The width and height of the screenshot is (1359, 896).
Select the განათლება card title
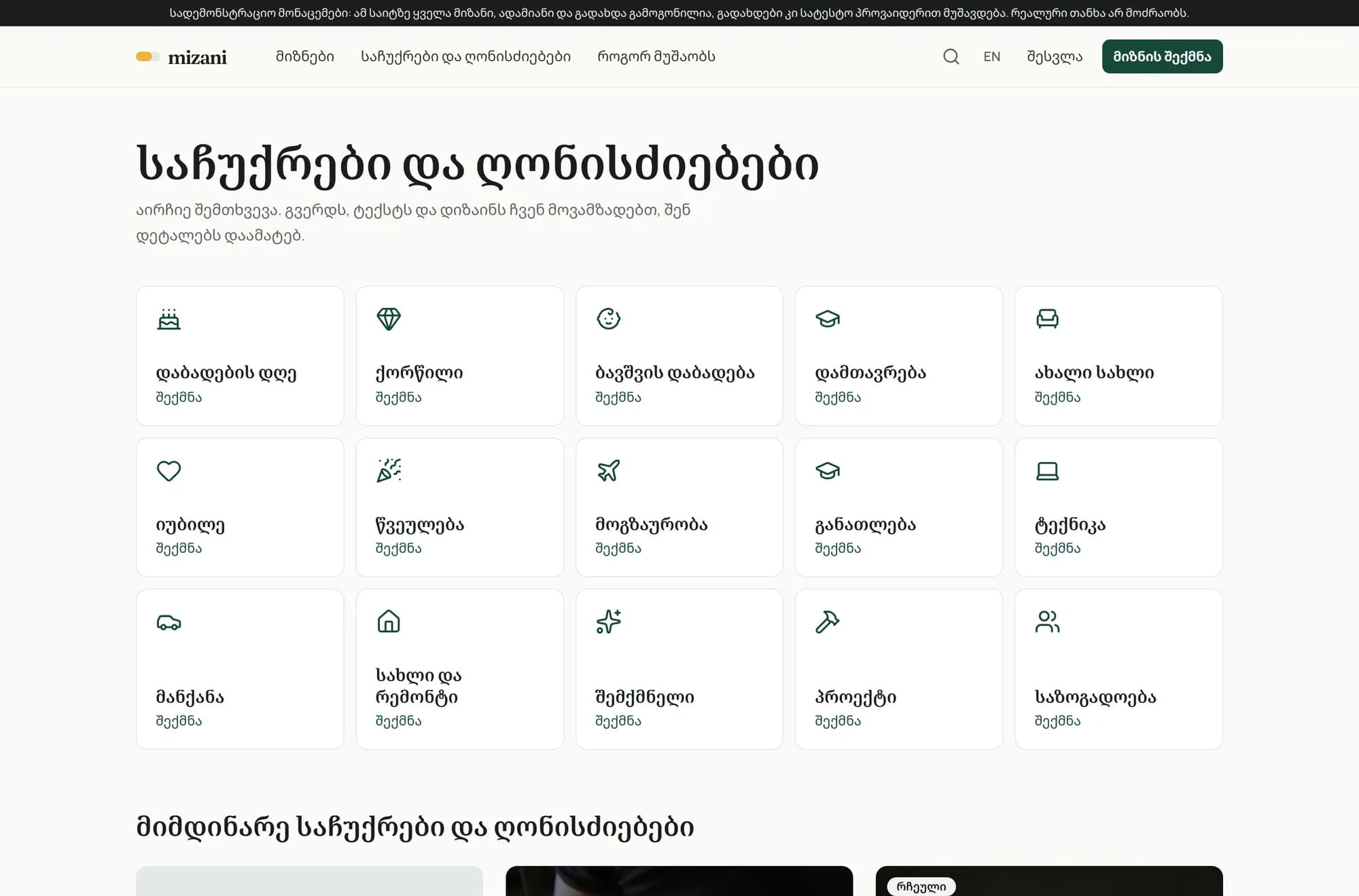pos(865,524)
